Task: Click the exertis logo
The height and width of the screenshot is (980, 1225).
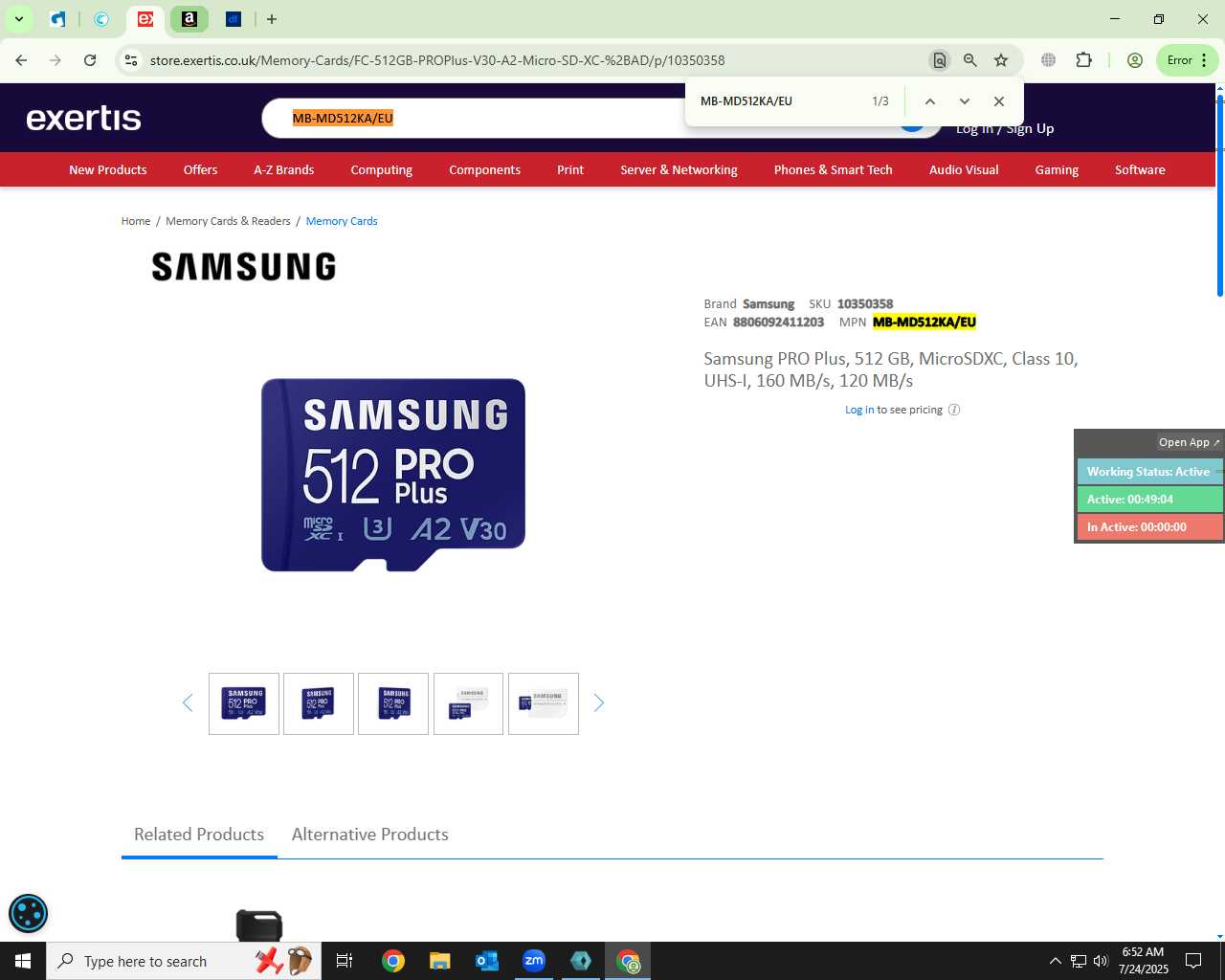Action: 83,119
